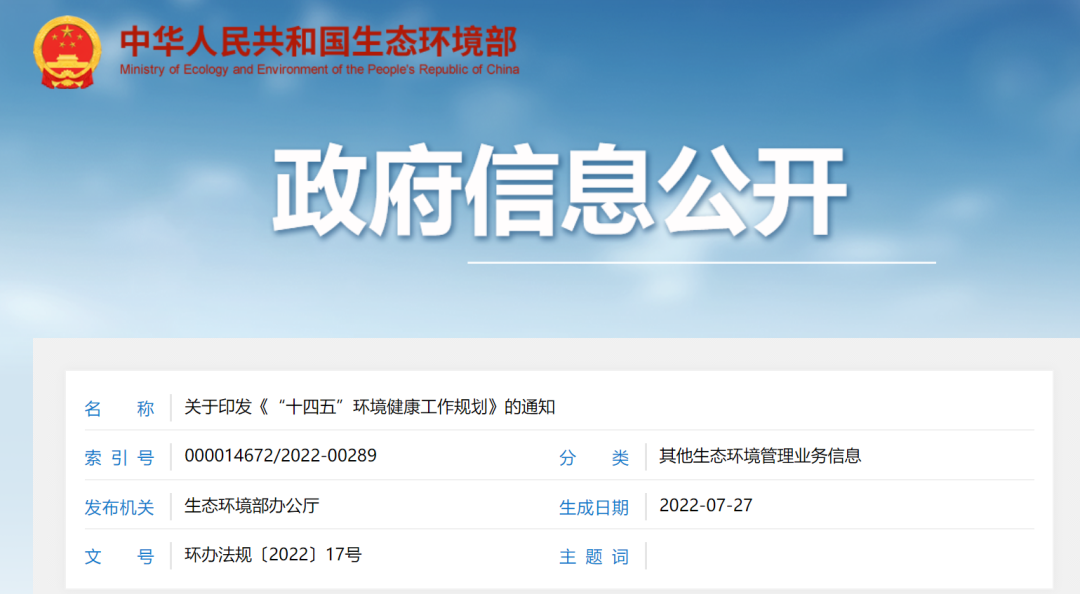Select index number 000014672/2022-00289

coord(280,456)
